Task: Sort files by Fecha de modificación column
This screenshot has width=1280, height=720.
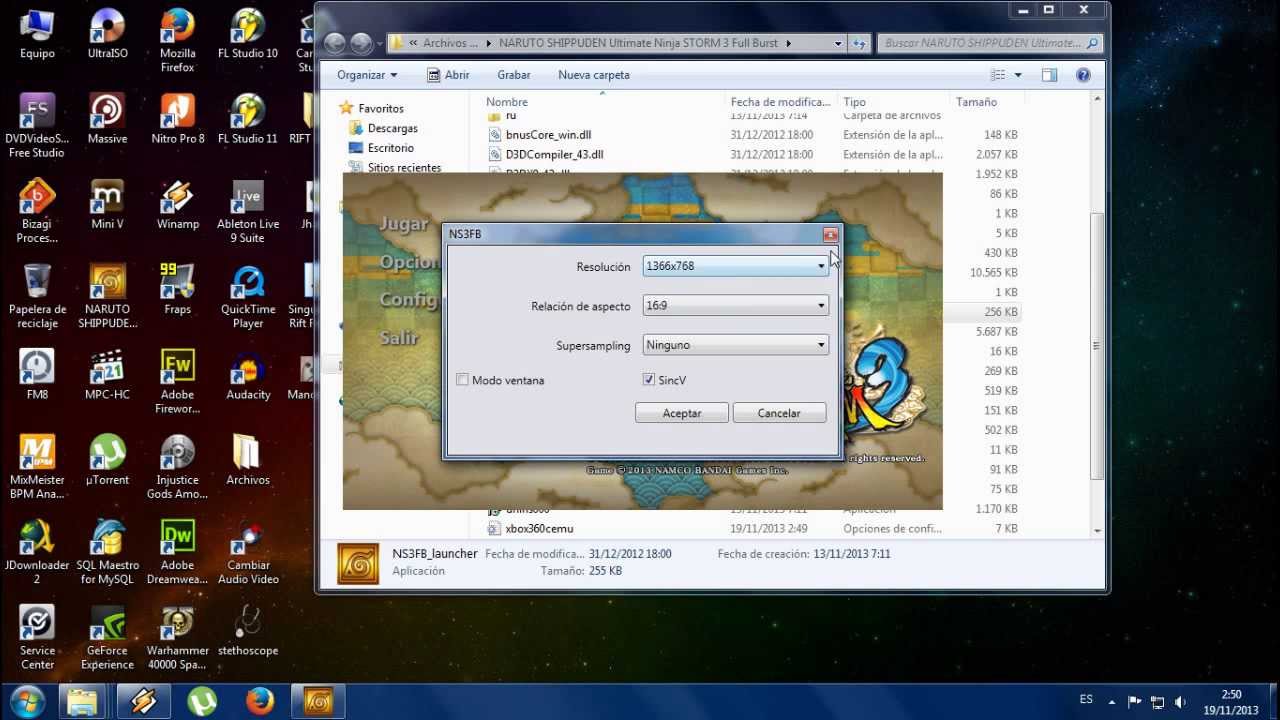Action: point(780,102)
